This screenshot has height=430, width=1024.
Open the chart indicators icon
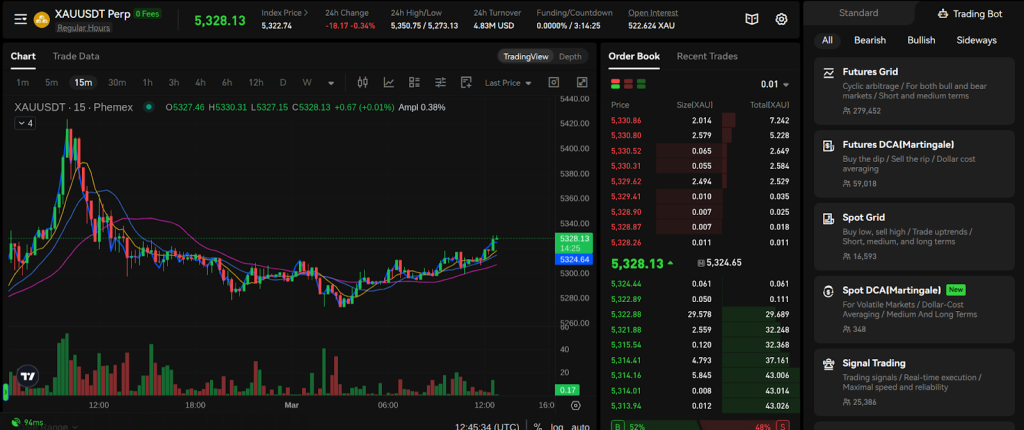point(388,82)
